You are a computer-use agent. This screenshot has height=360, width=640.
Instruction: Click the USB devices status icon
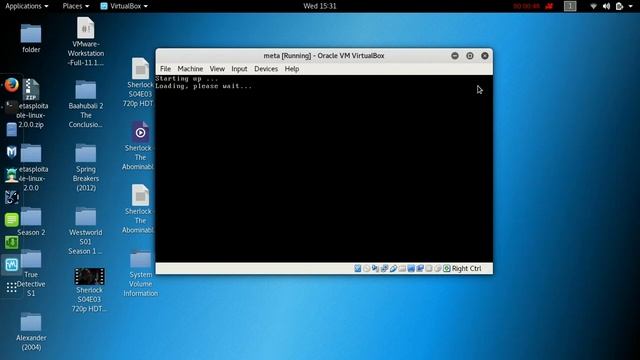(393, 268)
